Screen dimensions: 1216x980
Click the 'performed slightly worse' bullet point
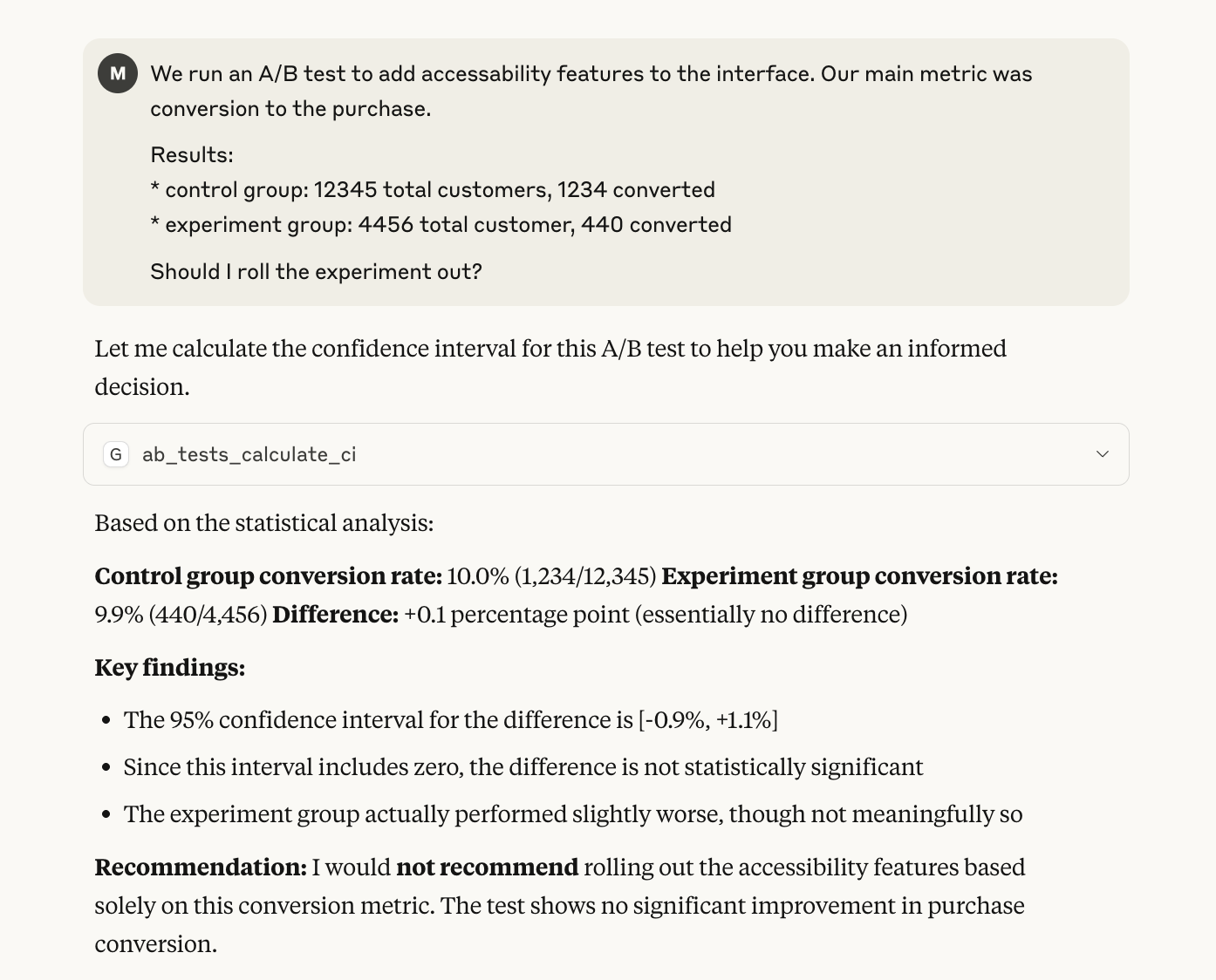point(572,814)
